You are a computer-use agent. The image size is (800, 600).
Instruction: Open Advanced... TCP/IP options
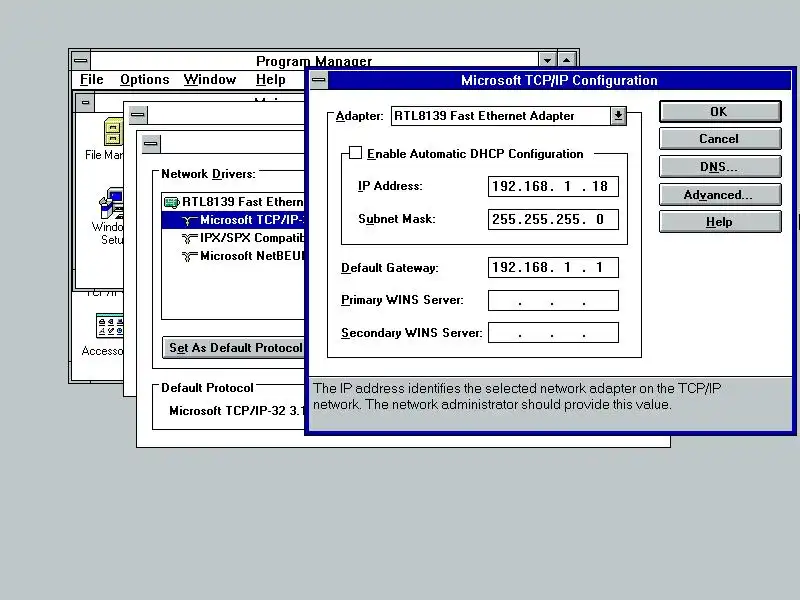point(720,194)
